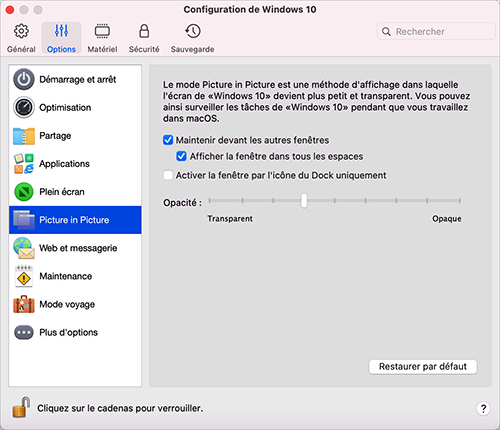Click the red close window button
Viewport: 500px width, 430px height.
[10, 10]
